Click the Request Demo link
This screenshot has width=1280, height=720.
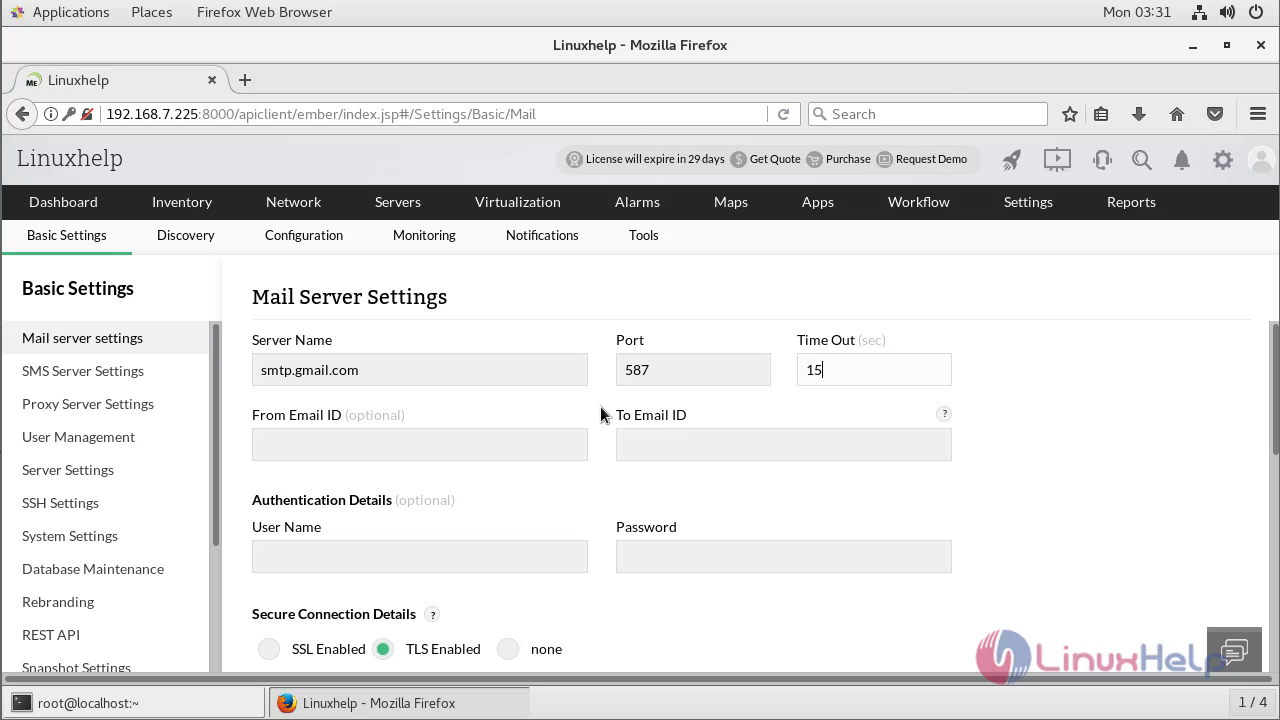click(931, 159)
